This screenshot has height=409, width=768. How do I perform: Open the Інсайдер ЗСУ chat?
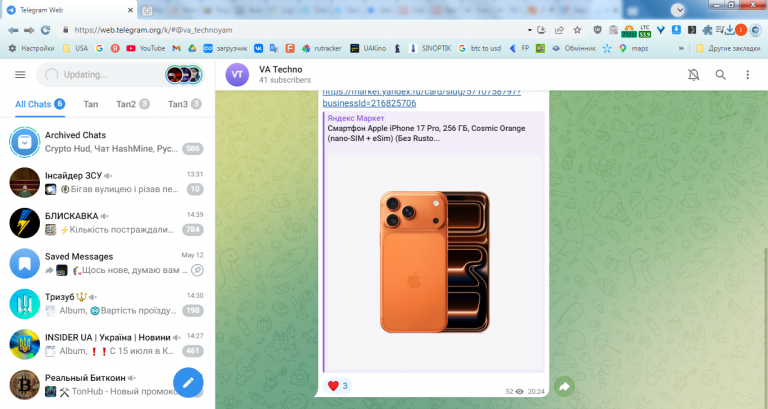coord(107,182)
